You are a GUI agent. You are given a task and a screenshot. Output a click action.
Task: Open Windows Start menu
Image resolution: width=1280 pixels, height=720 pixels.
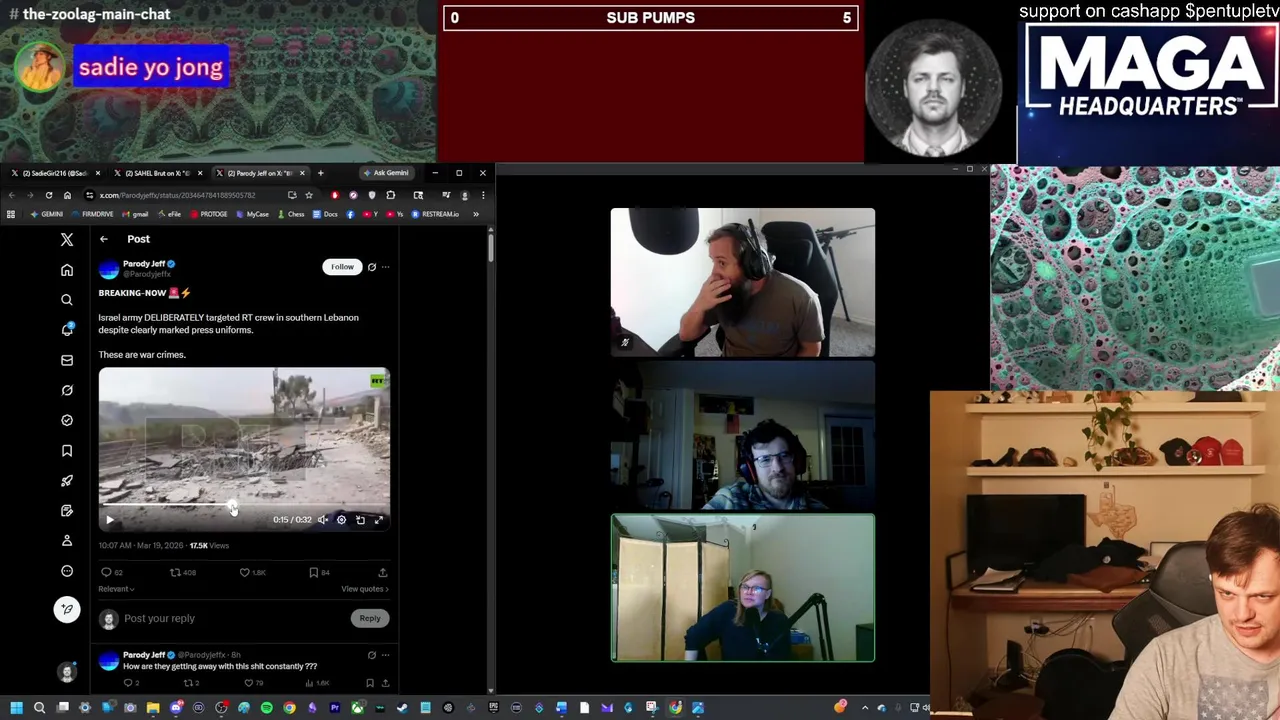point(16,708)
